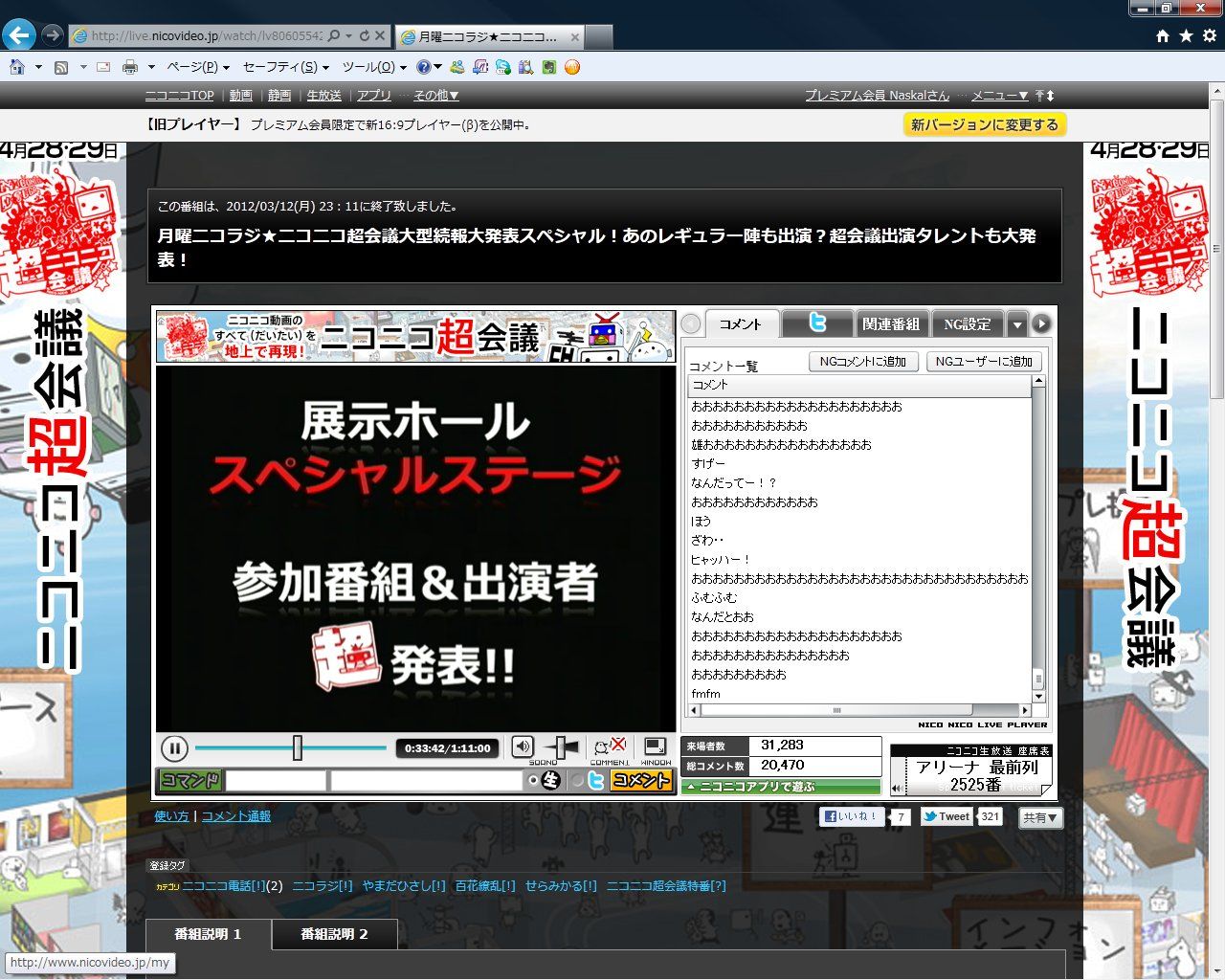This screenshot has height=980, width=1225.
Task: Expand more tabs arrow beside NG設定
Action: coord(1017,324)
